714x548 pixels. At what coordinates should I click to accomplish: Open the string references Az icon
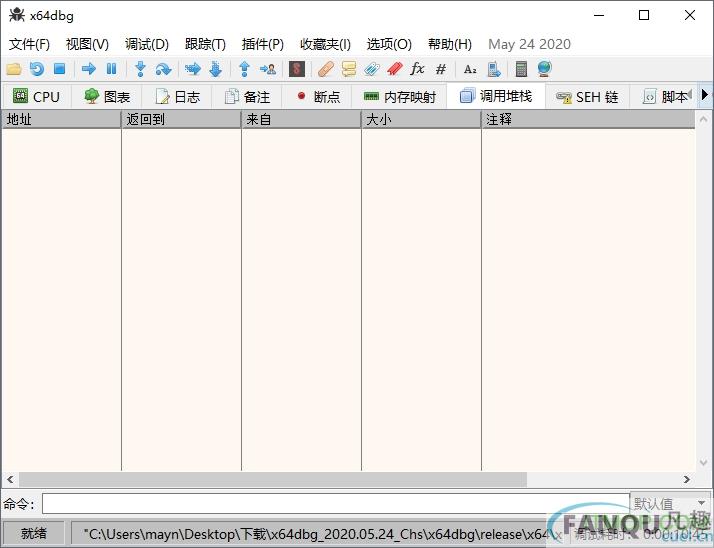(x=470, y=69)
